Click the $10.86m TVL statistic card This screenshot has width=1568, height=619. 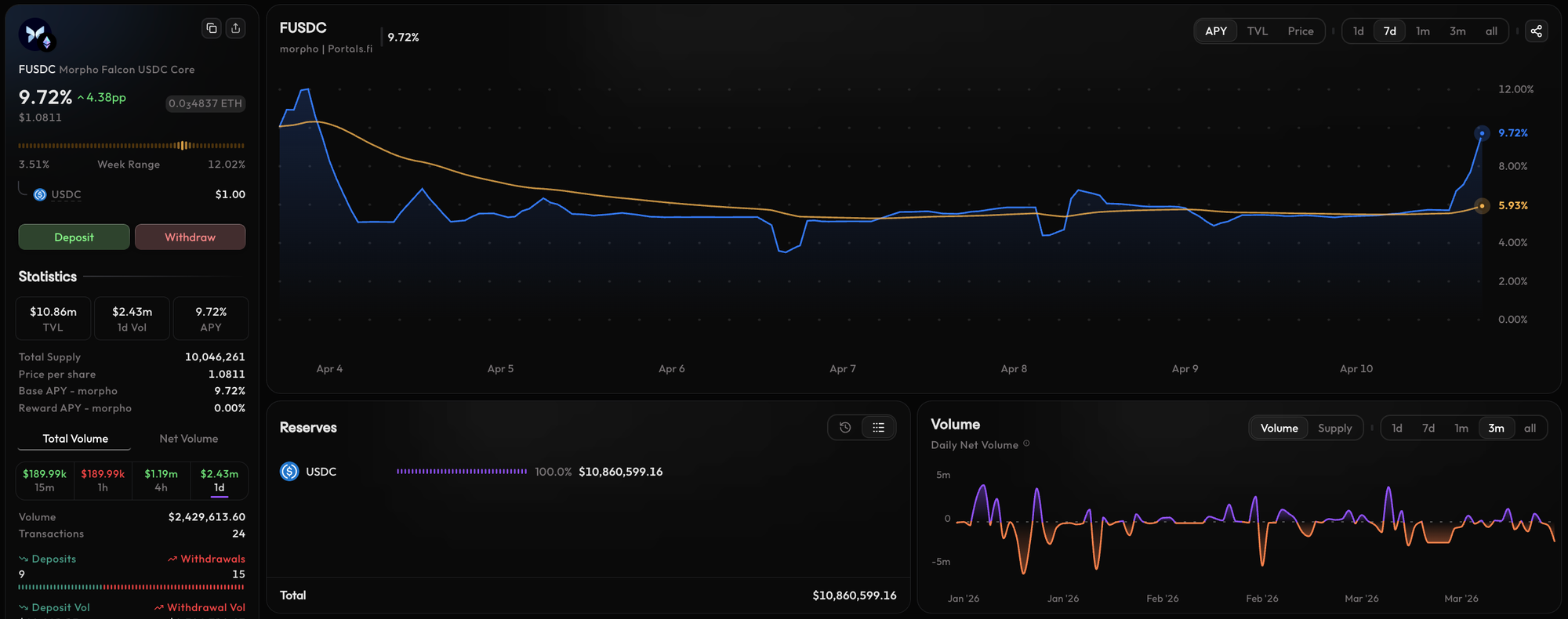(53, 319)
